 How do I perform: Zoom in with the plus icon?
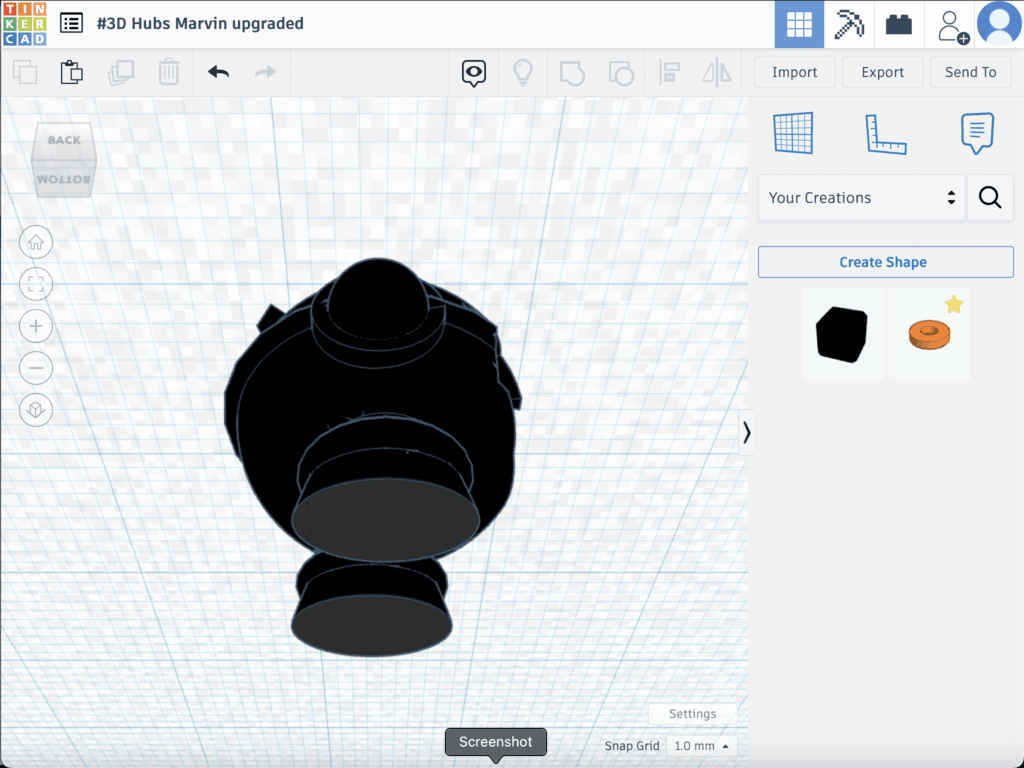[36, 326]
